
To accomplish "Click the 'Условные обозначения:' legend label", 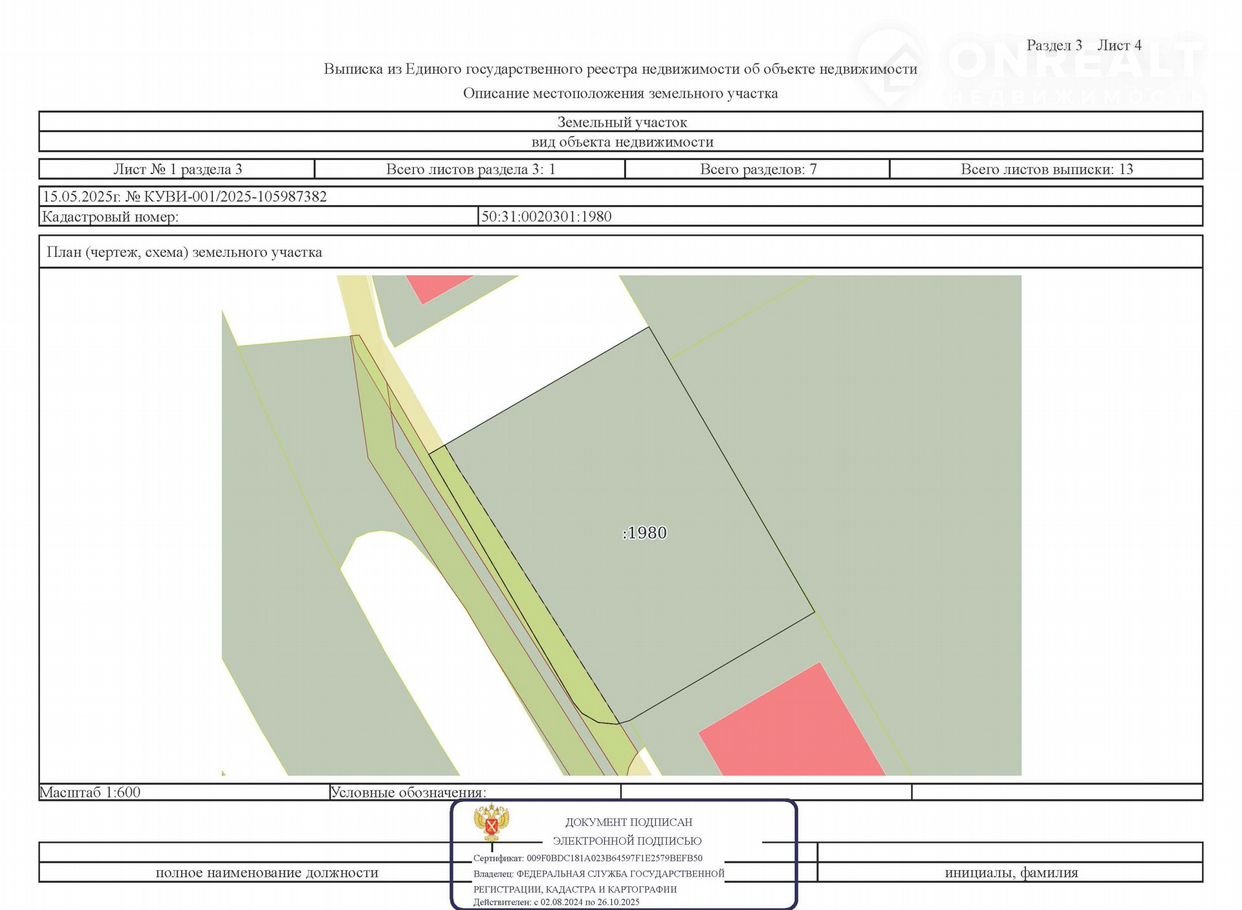I will (x=408, y=792).
